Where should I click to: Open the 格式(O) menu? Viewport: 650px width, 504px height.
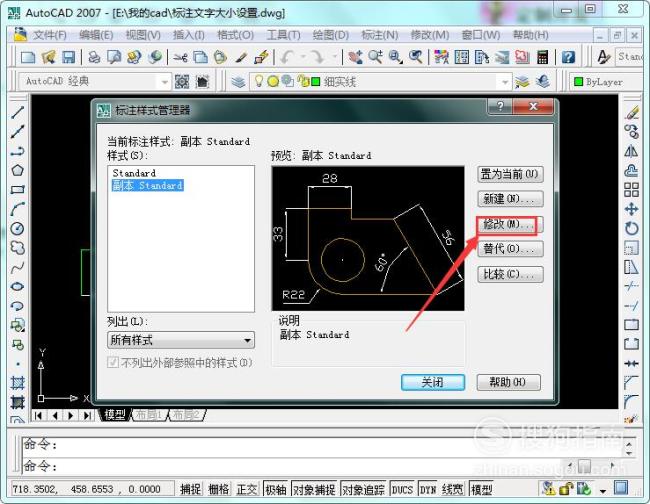tap(235, 35)
